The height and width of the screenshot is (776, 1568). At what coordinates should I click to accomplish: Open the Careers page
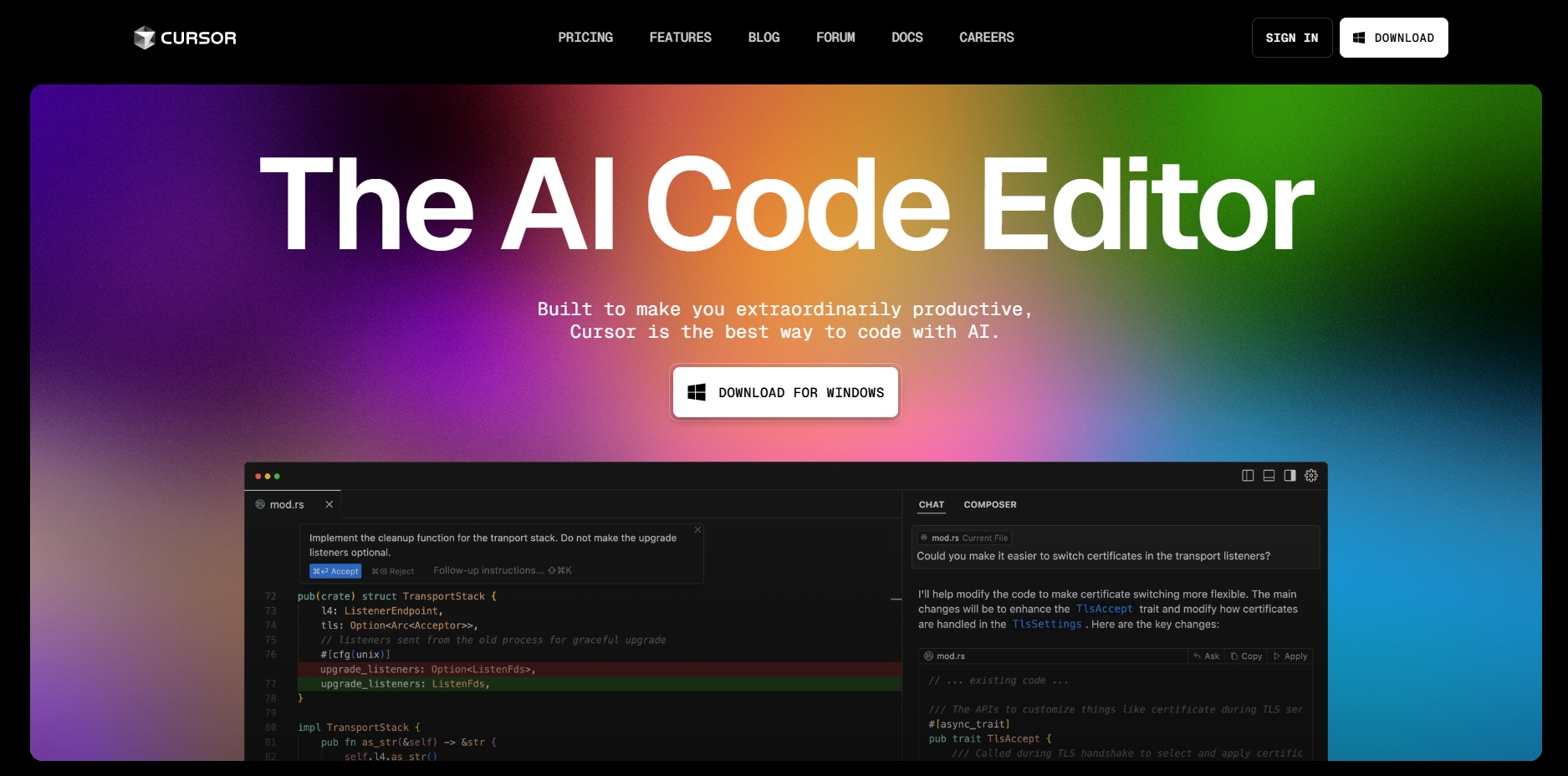[986, 38]
